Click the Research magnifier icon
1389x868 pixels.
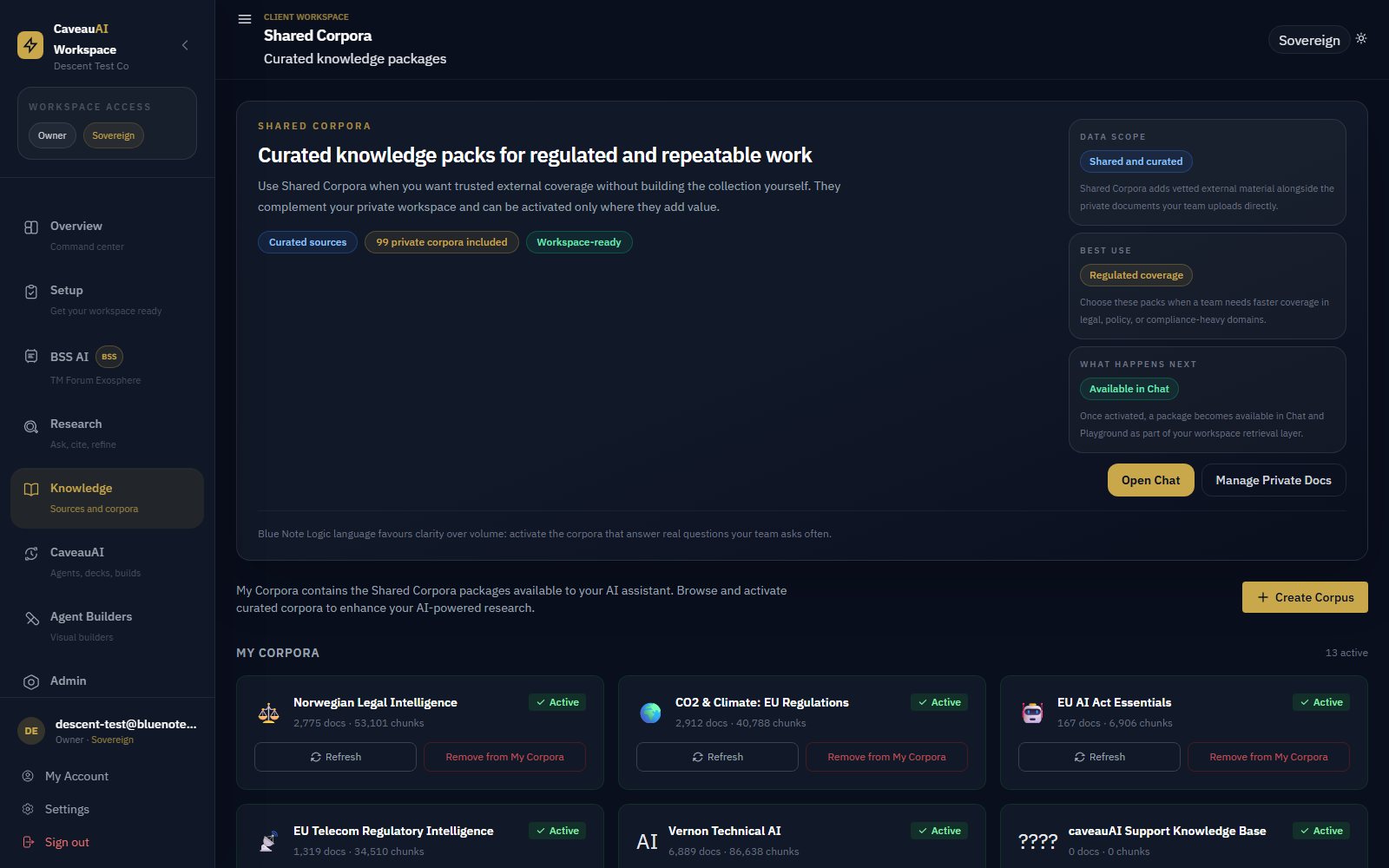point(31,426)
